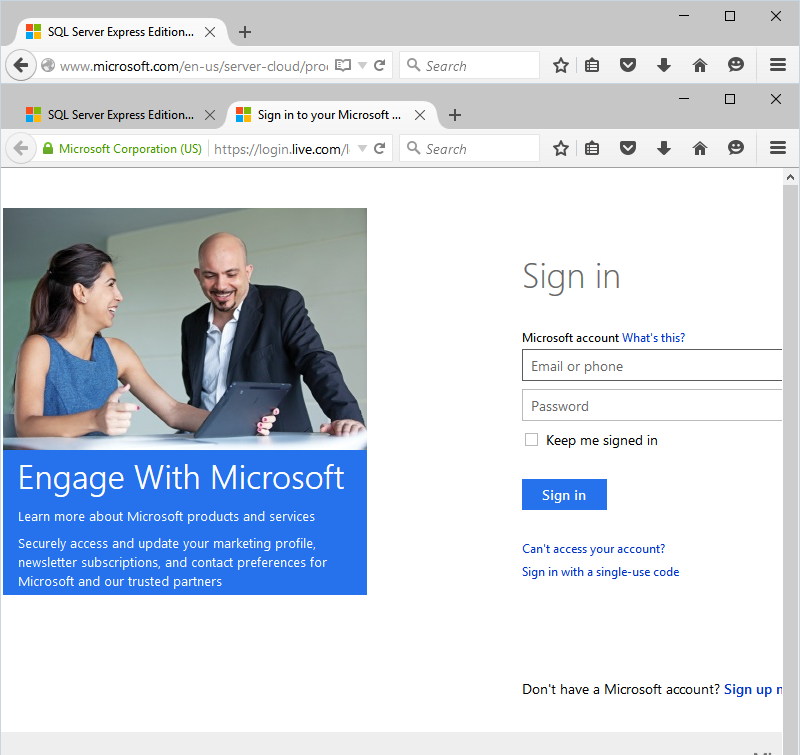
Task: Open URL history dropdown in the background window
Action: pyautogui.click(x=362, y=65)
